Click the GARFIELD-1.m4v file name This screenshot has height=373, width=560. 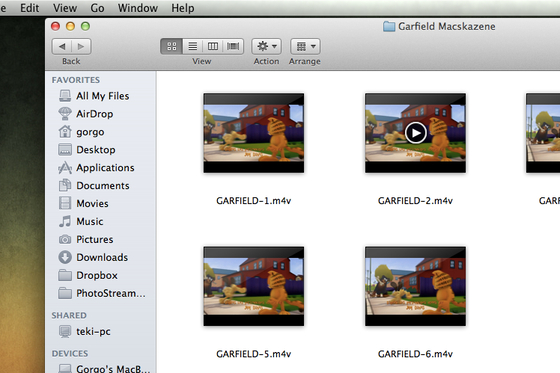pyautogui.click(x=254, y=201)
